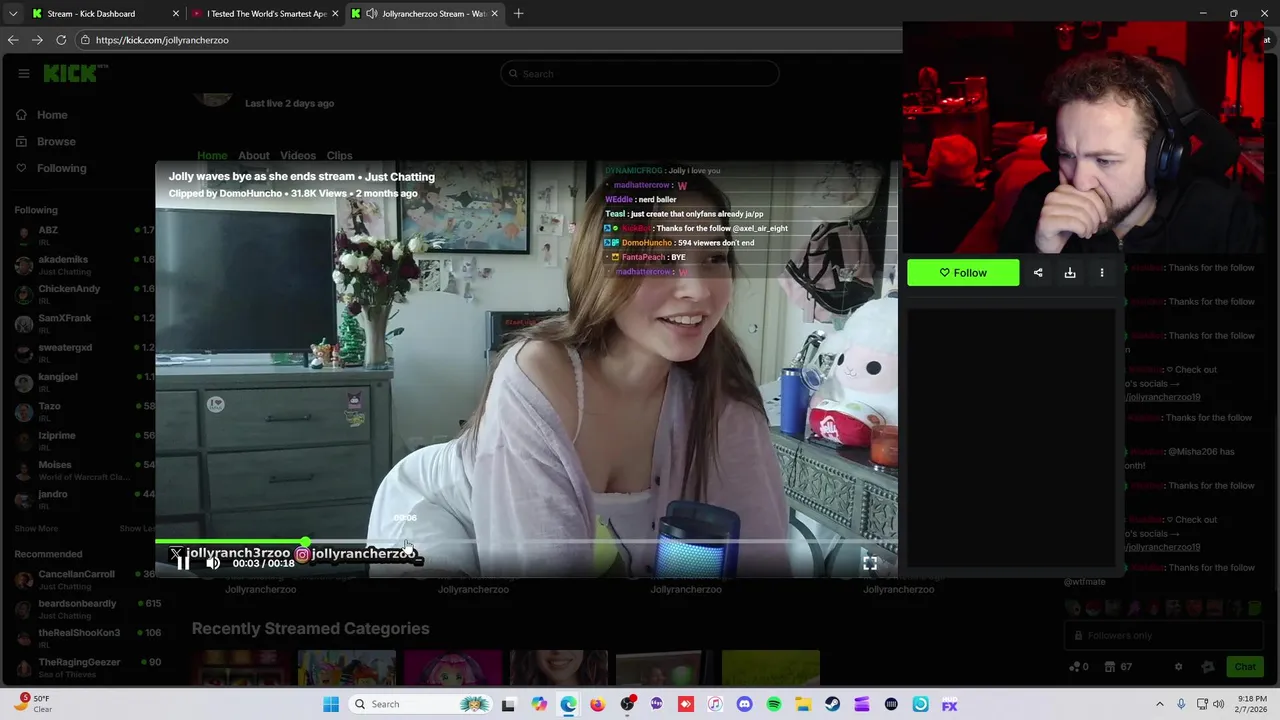The width and height of the screenshot is (1280, 720).
Task: Switch to the channel Videos tab
Action: [298, 156]
